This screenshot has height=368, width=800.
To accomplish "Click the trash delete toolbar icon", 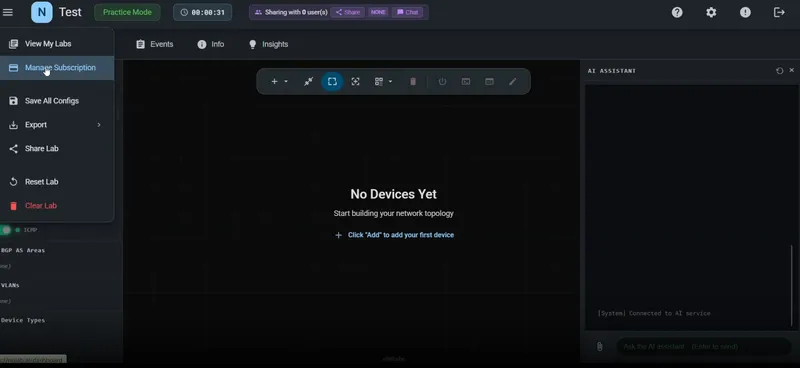I will click(413, 82).
